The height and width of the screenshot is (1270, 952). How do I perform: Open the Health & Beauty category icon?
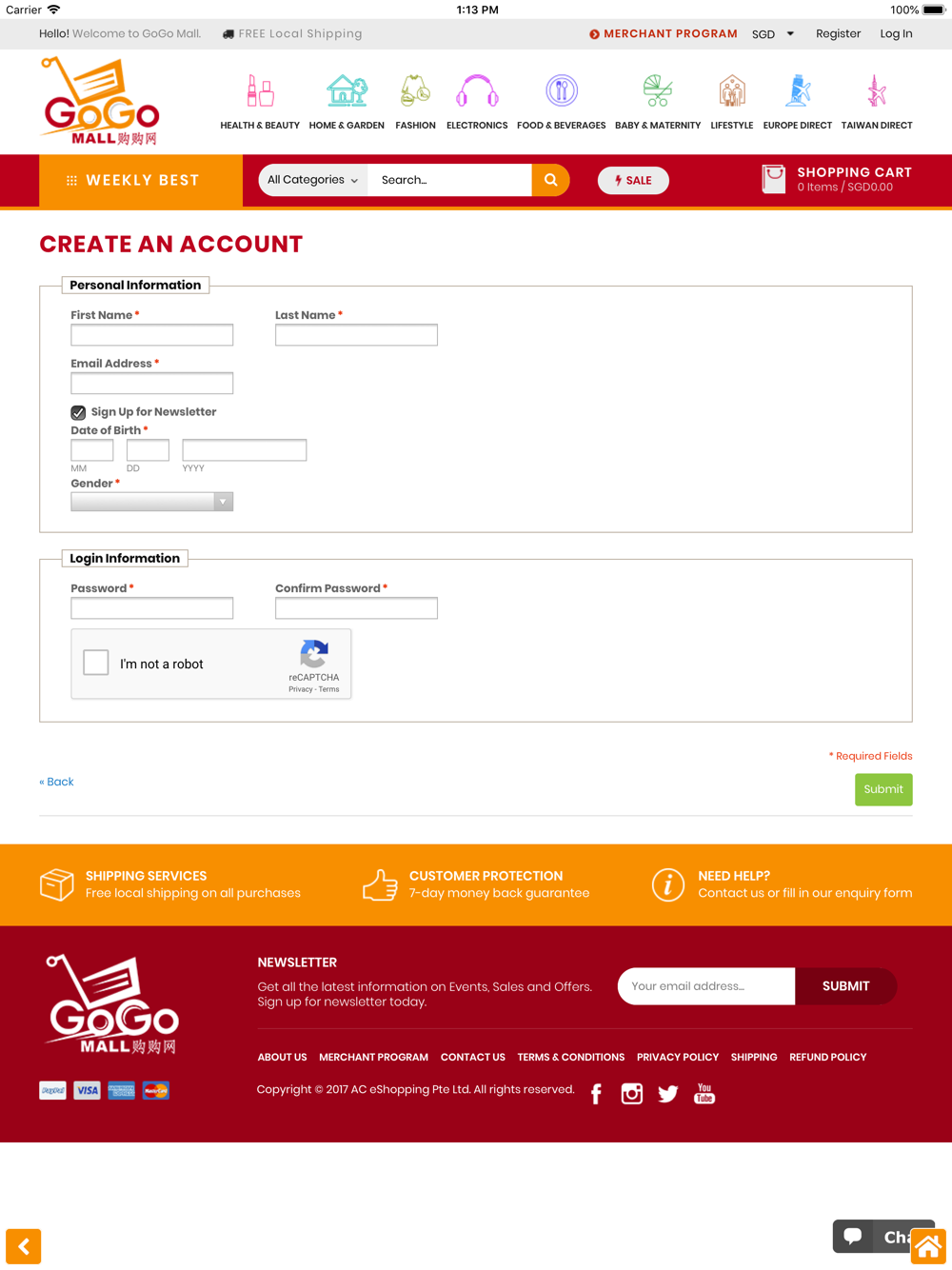260,91
